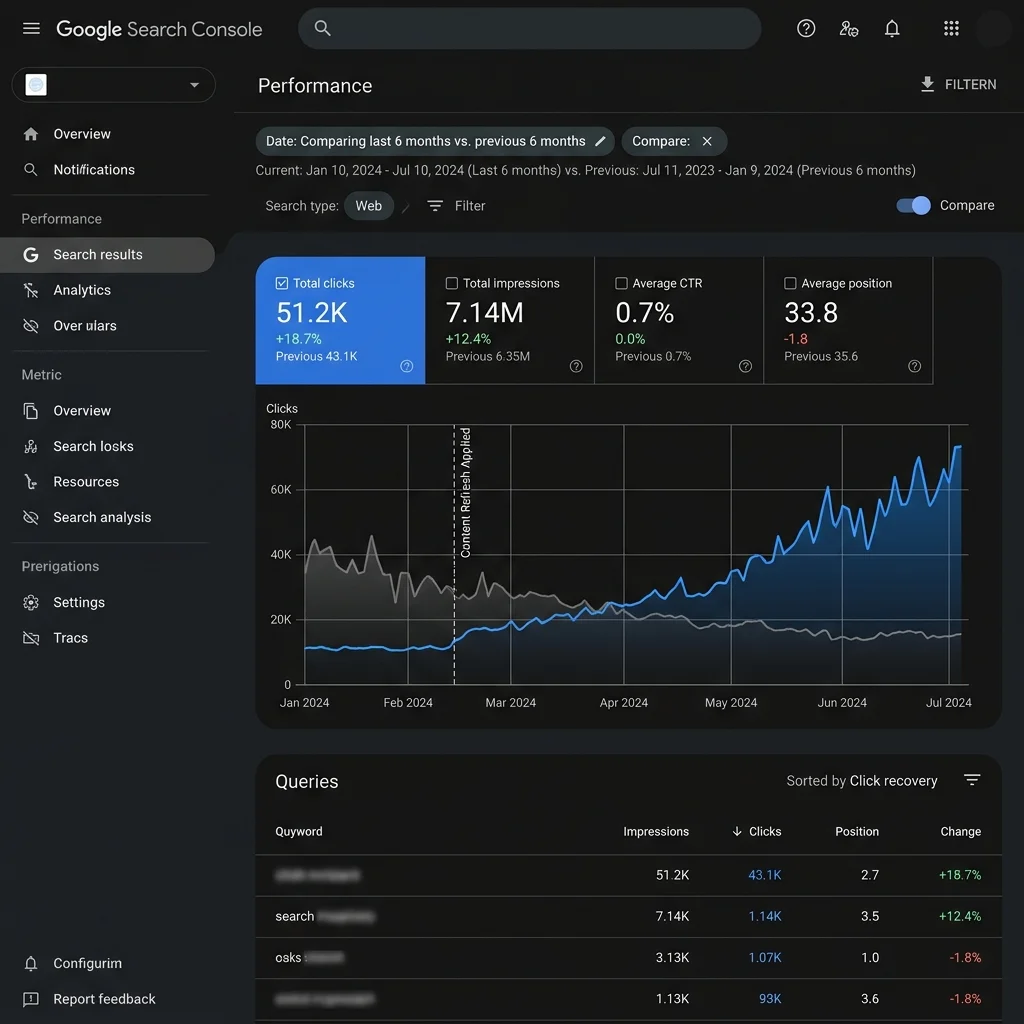Screen dimensions: 1024x1024
Task: Click the property site favicon
Action: 36,85
